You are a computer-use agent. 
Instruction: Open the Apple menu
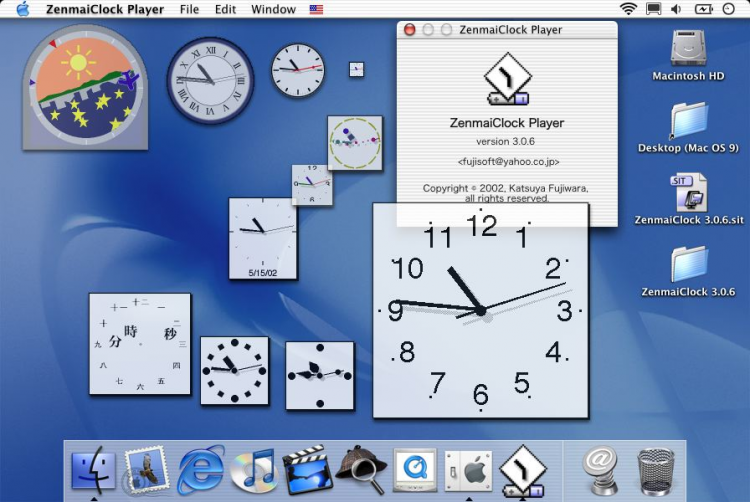tap(22, 9)
